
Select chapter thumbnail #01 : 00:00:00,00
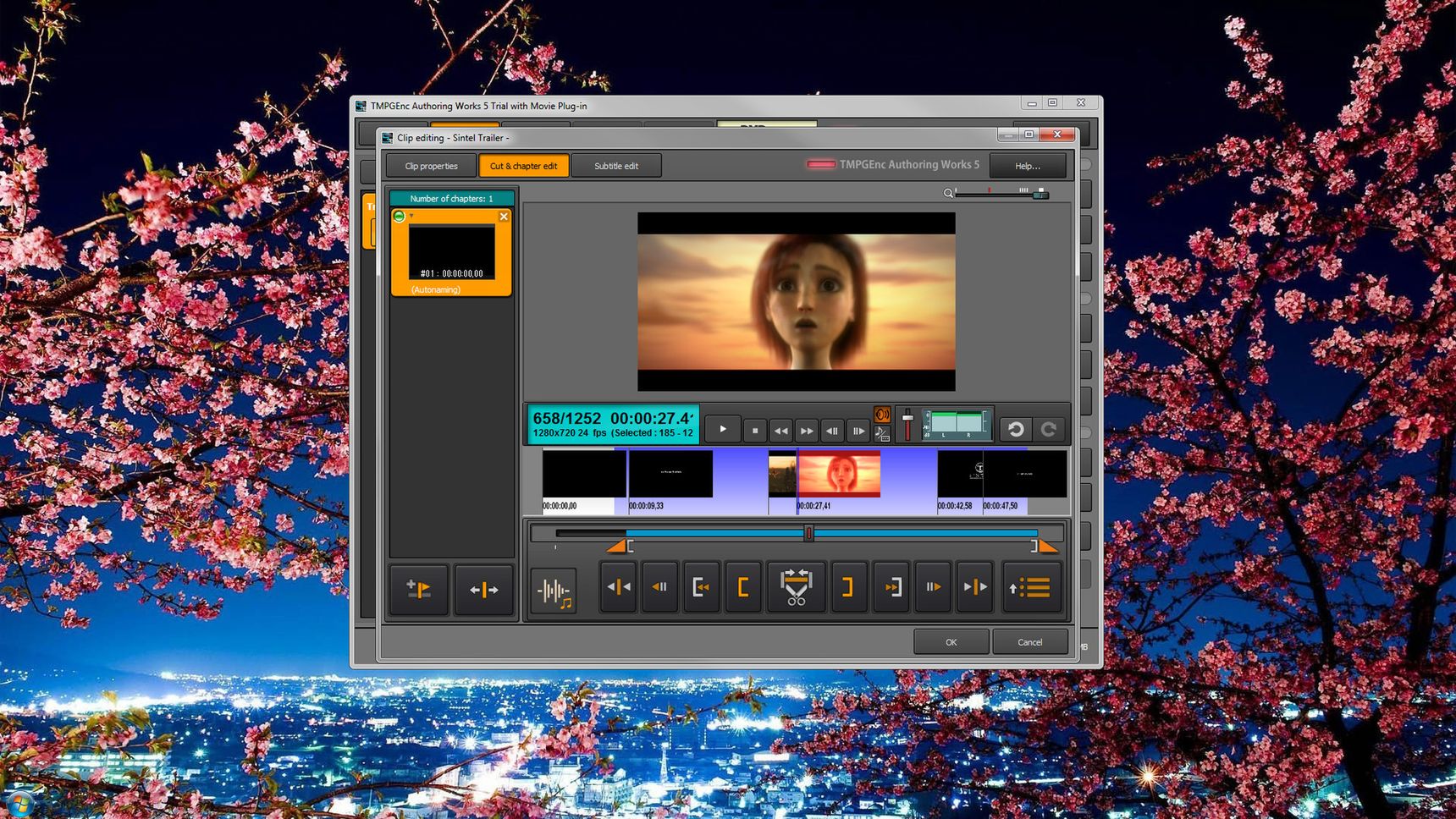(x=451, y=252)
